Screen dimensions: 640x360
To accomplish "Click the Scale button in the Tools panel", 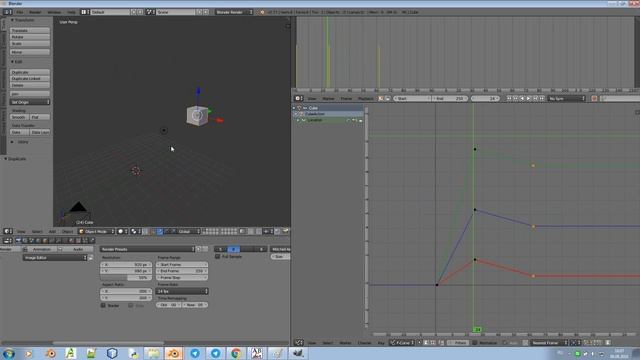I will click(x=30, y=44).
